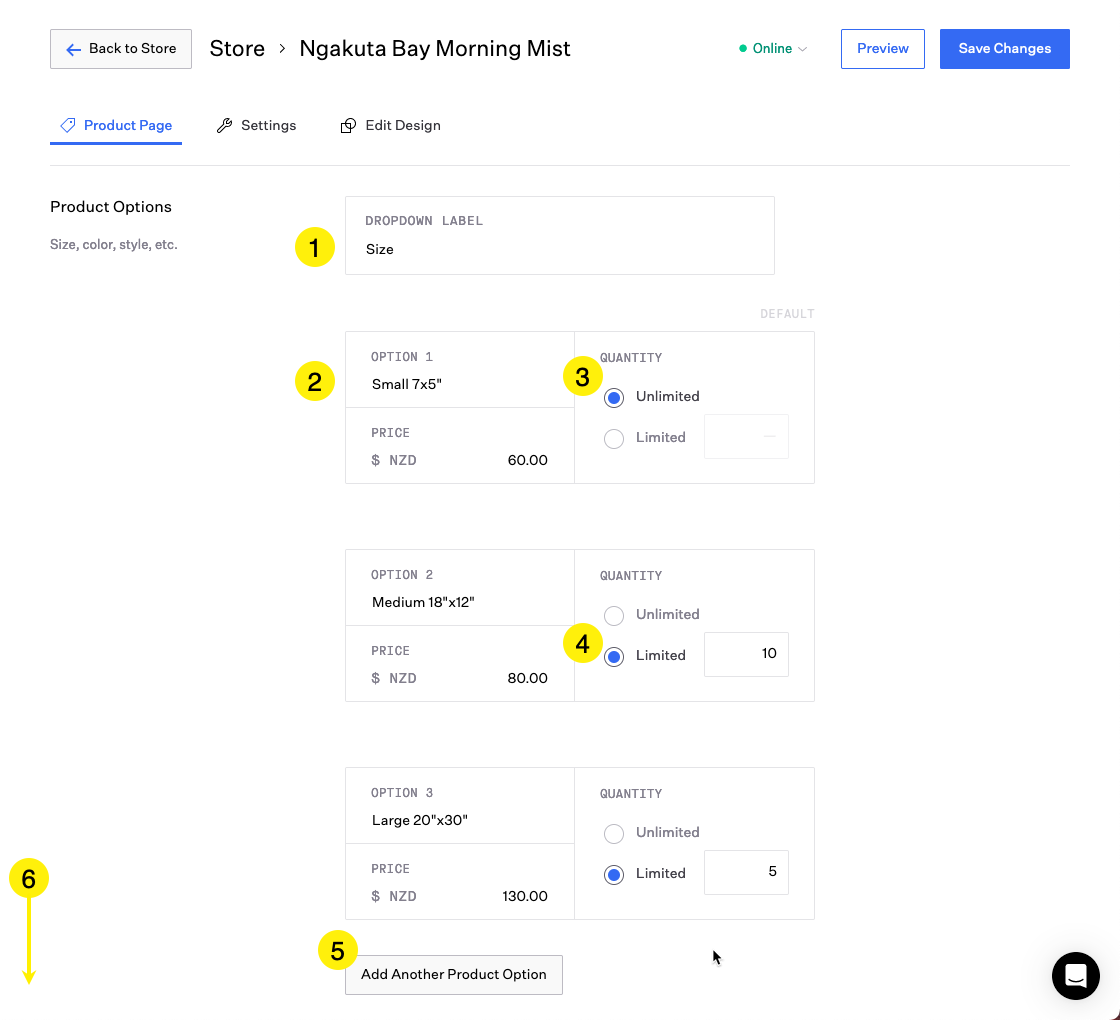
Task: Click the Edit Design paint icon
Action: pyautogui.click(x=348, y=126)
